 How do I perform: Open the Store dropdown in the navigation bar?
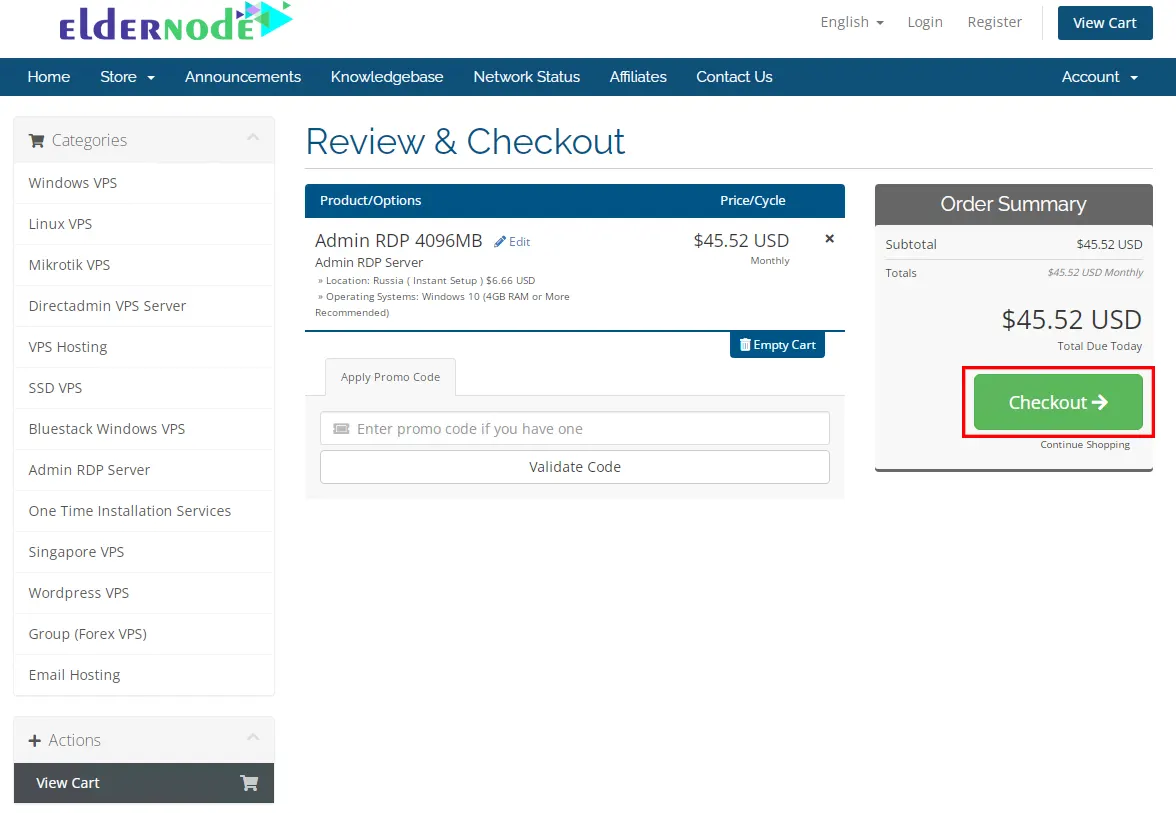coord(127,77)
